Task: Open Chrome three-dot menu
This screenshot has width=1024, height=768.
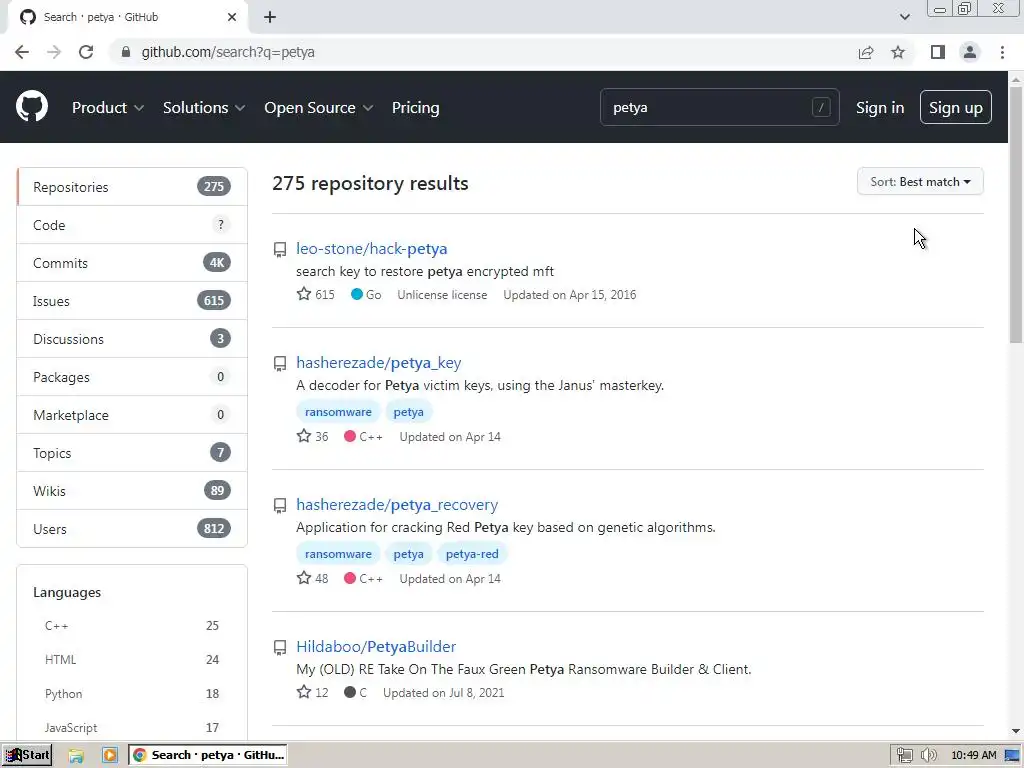Action: (1002, 52)
